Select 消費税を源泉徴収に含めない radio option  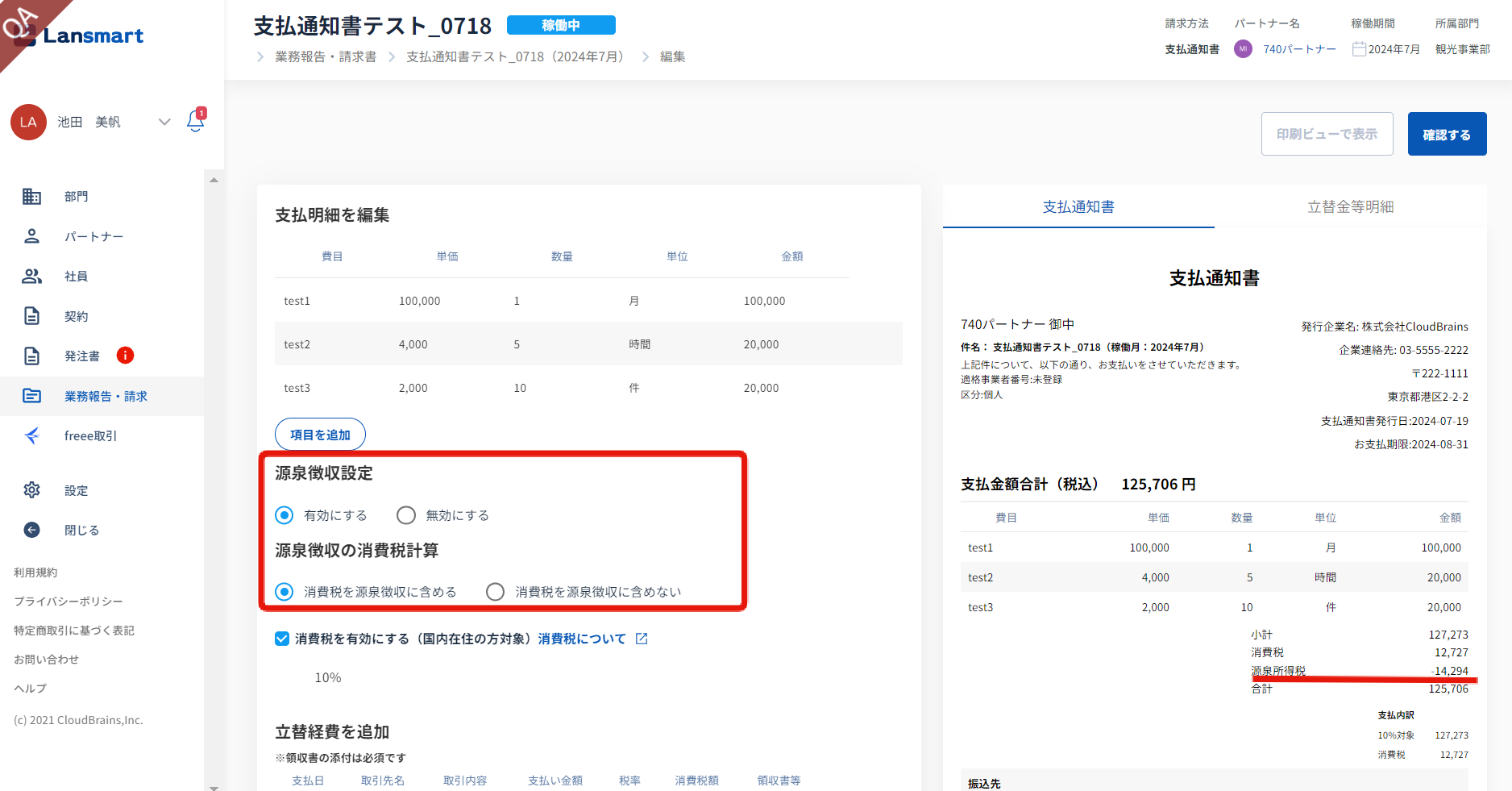pyautogui.click(x=496, y=592)
